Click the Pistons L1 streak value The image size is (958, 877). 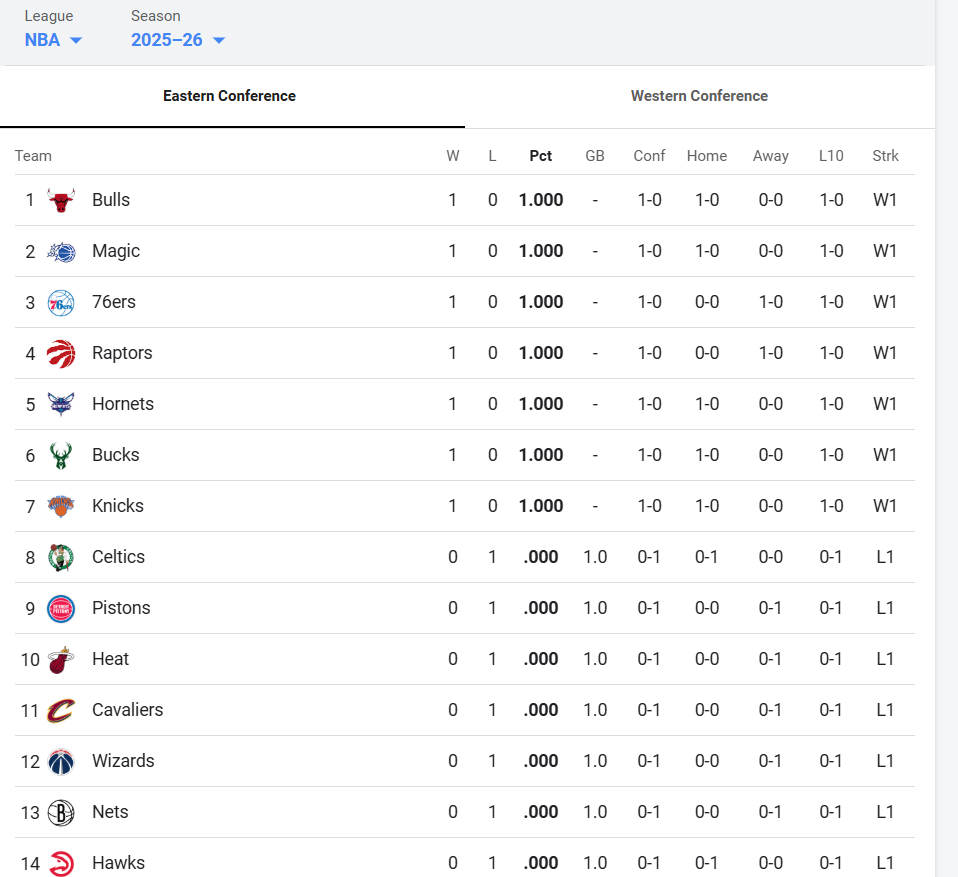885,608
